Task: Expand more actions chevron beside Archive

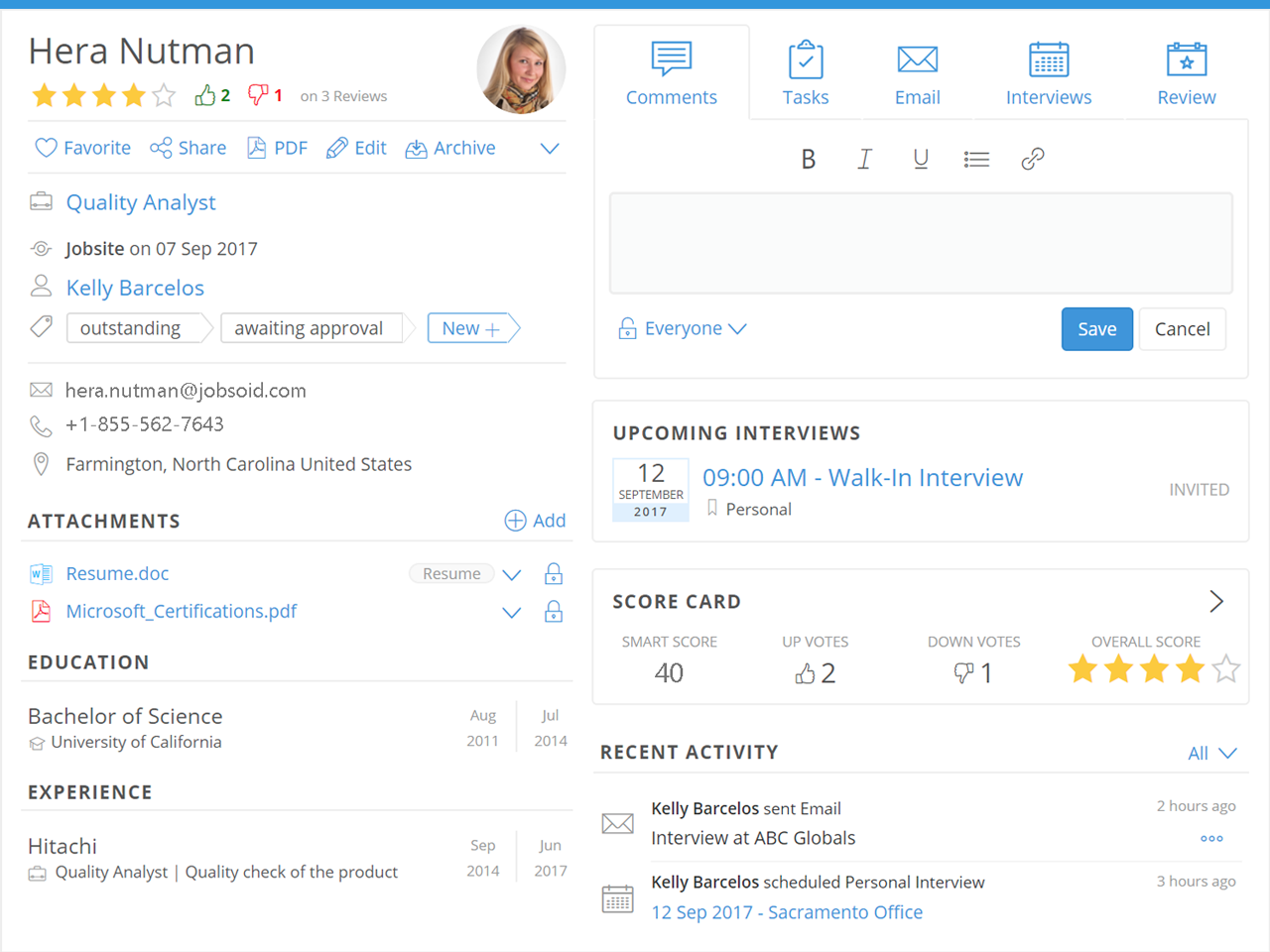Action: click(550, 149)
